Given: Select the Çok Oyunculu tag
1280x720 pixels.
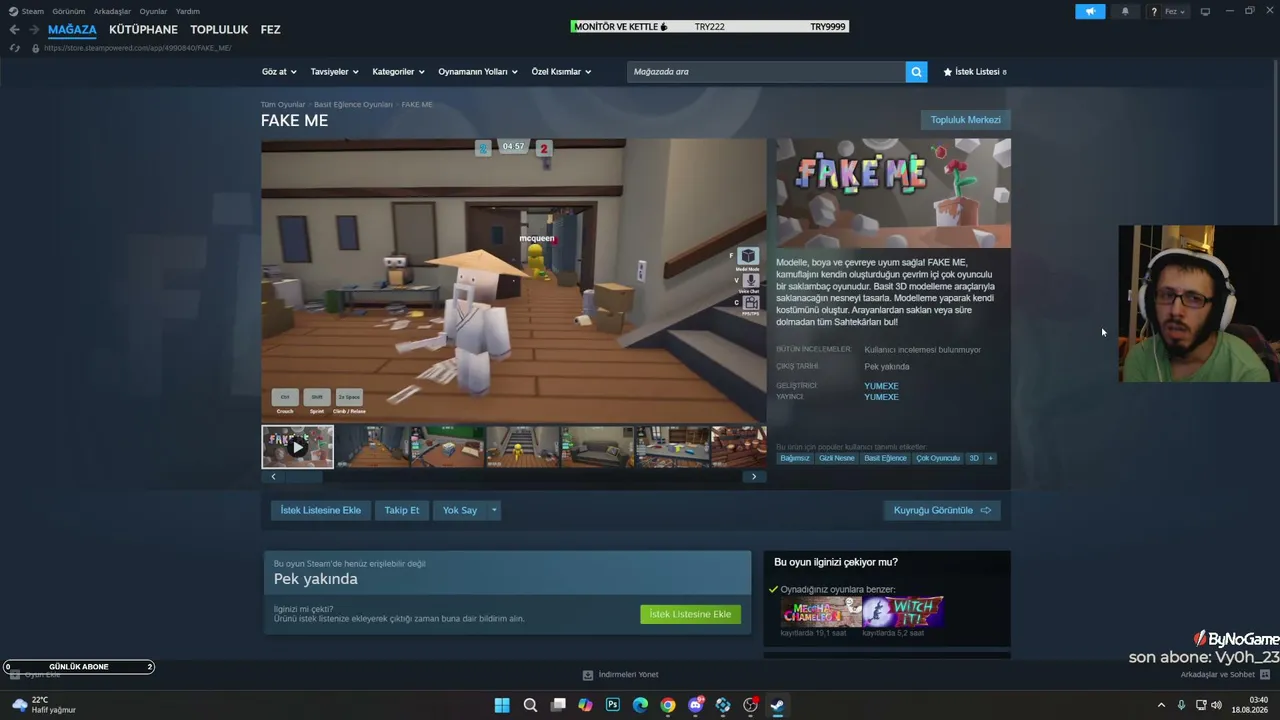Looking at the screenshot, I should 938,458.
